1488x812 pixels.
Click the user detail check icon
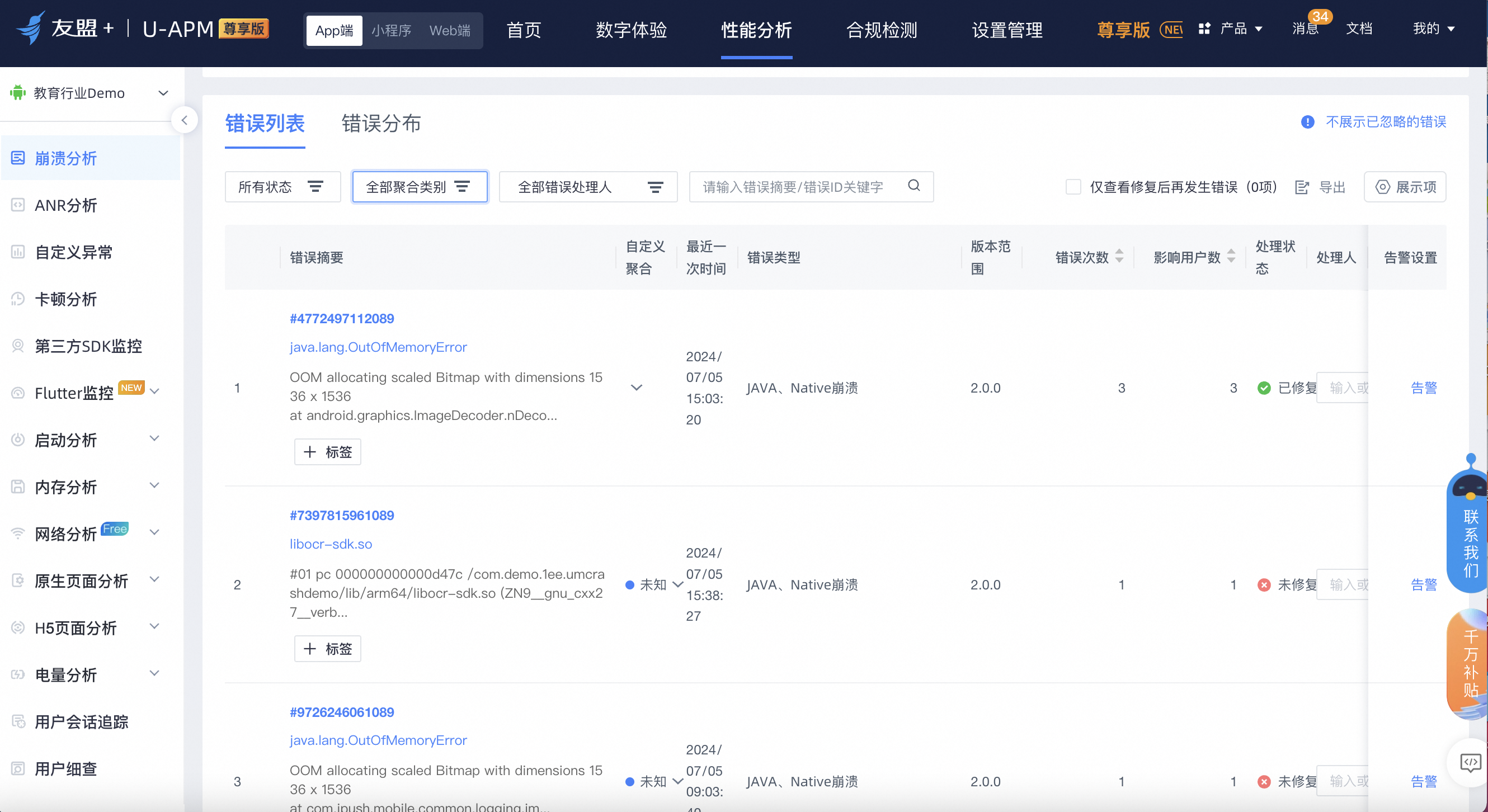click(x=18, y=769)
